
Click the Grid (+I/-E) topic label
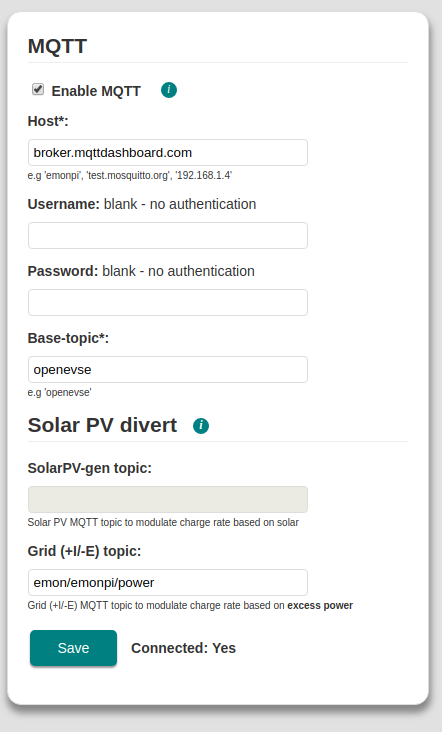pyautogui.click(x=84, y=551)
